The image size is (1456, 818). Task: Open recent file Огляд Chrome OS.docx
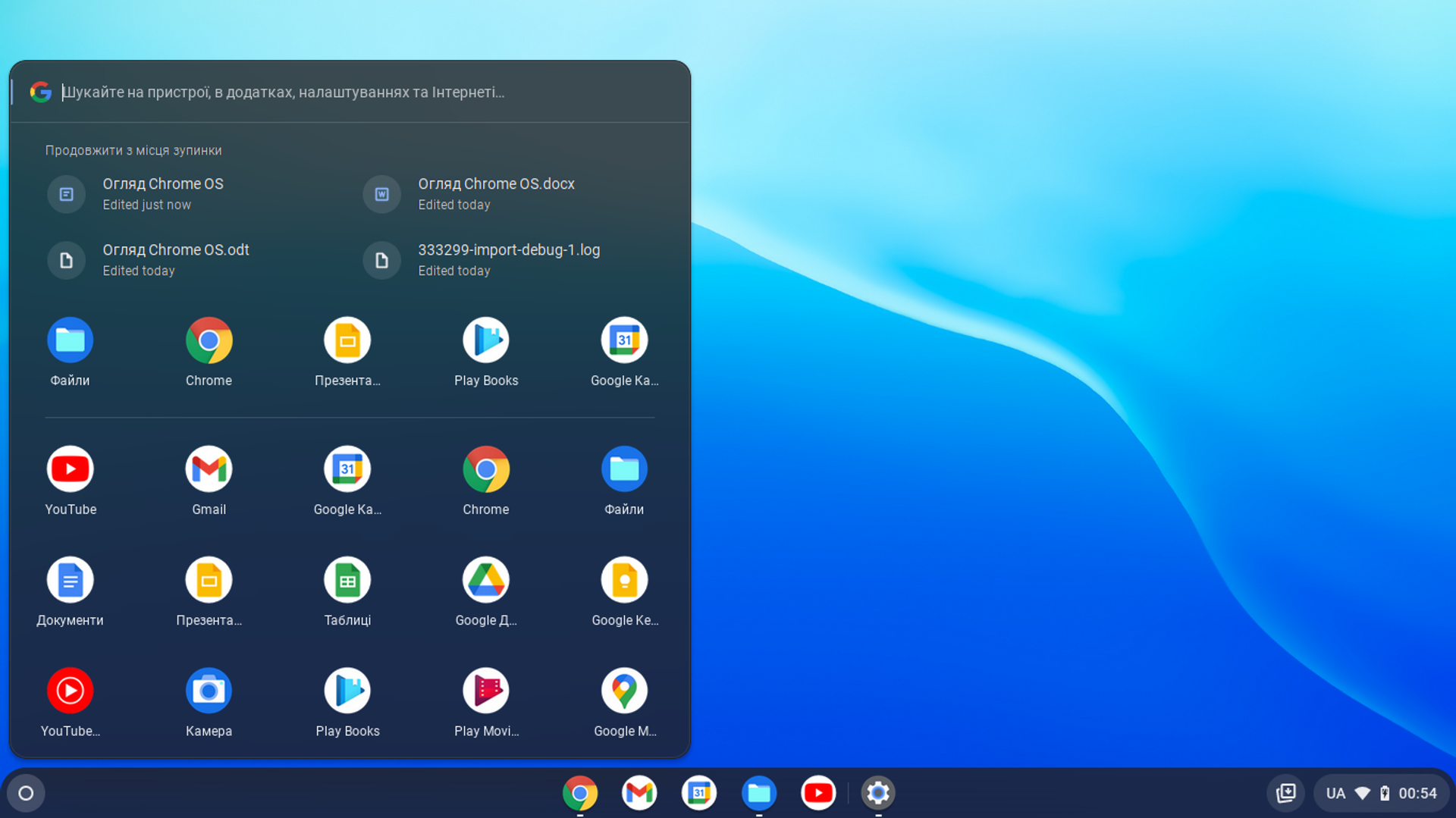click(496, 193)
